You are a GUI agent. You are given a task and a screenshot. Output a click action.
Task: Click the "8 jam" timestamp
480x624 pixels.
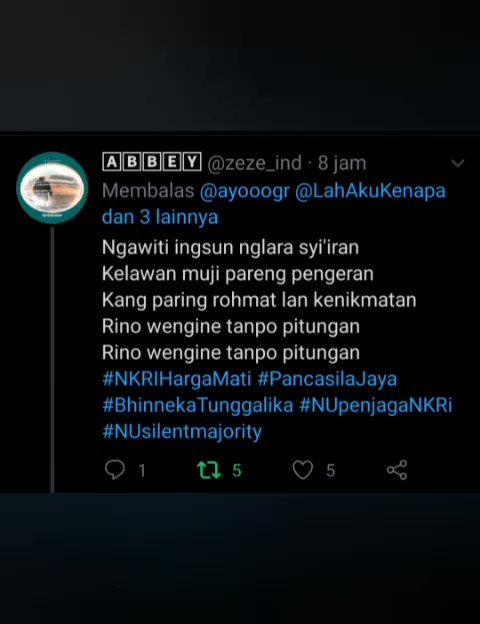pos(342,163)
